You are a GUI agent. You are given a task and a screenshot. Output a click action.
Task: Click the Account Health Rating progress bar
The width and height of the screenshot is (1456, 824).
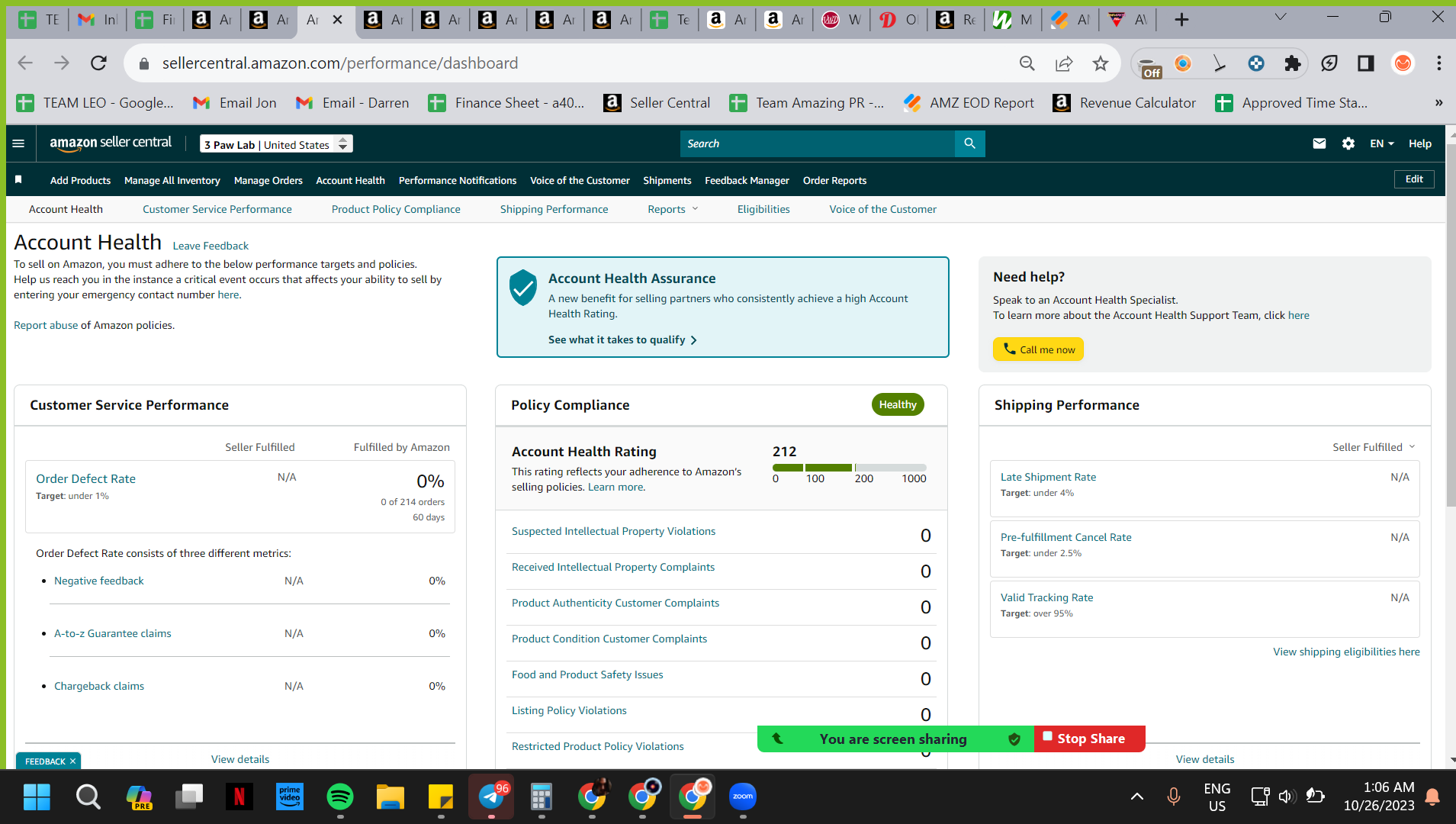[850, 467]
